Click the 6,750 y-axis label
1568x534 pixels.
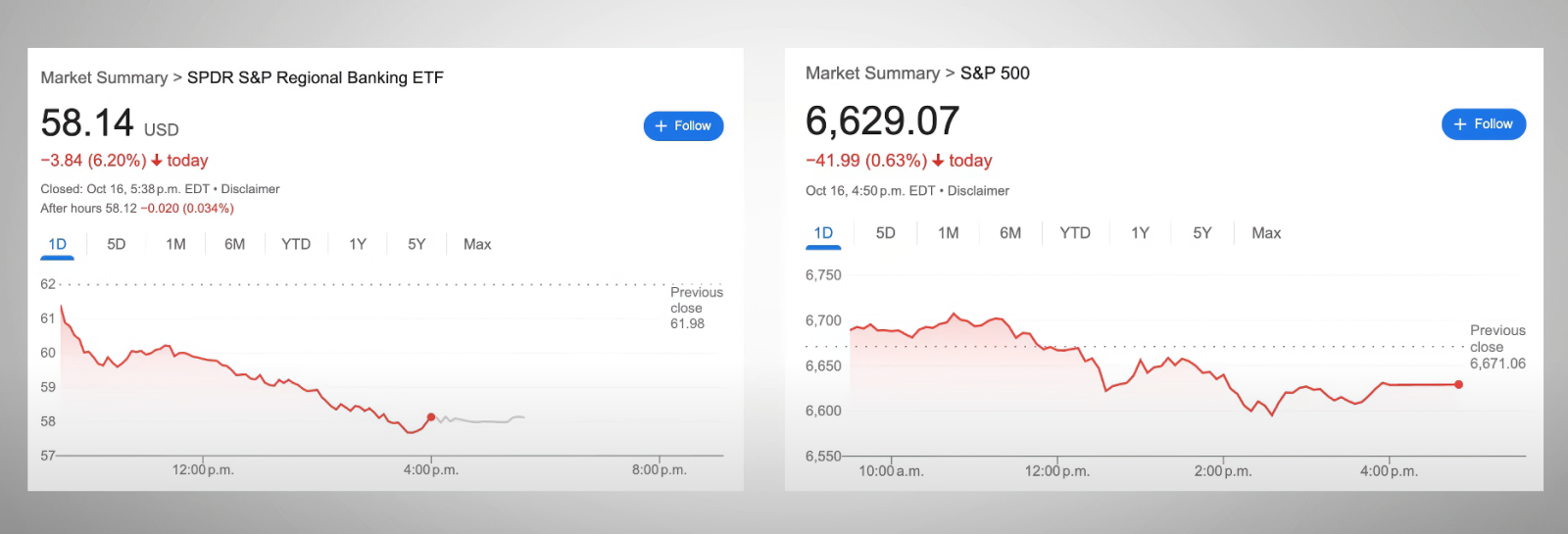tap(823, 275)
